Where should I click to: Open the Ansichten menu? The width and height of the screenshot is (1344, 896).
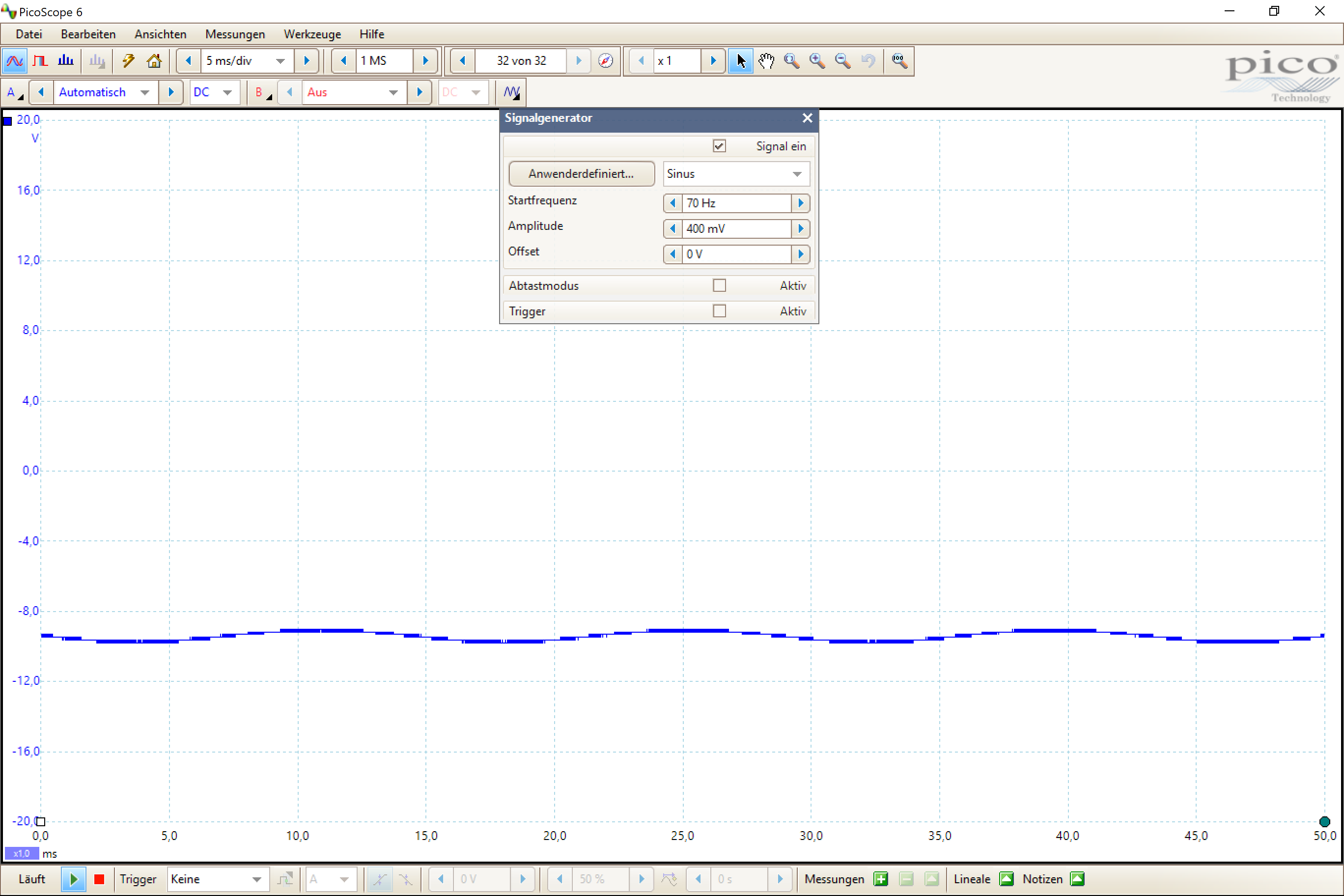(161, 34)
